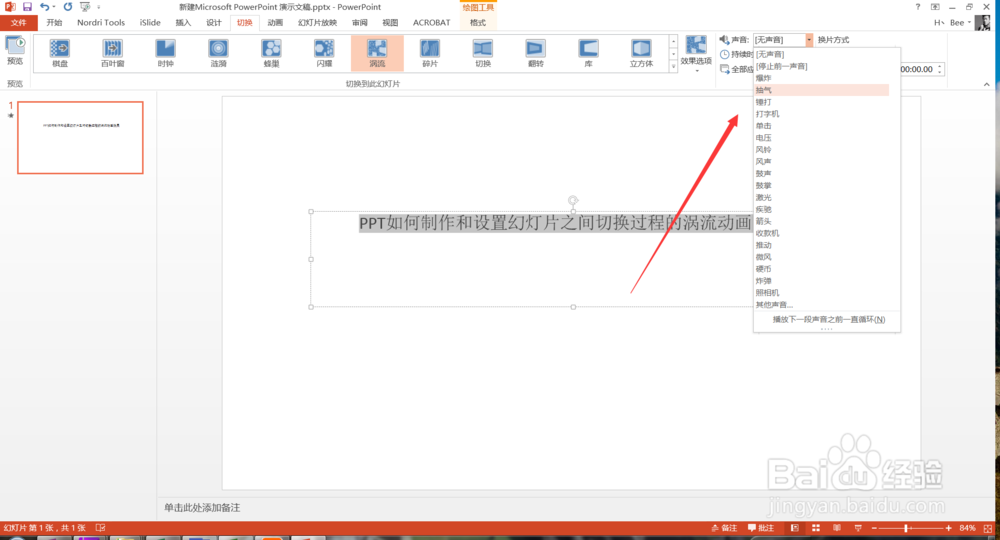Select the 棋盘 checkerboard transition
The width and height of the screenshot is (1000, 540).
click(x=60, y=52)
